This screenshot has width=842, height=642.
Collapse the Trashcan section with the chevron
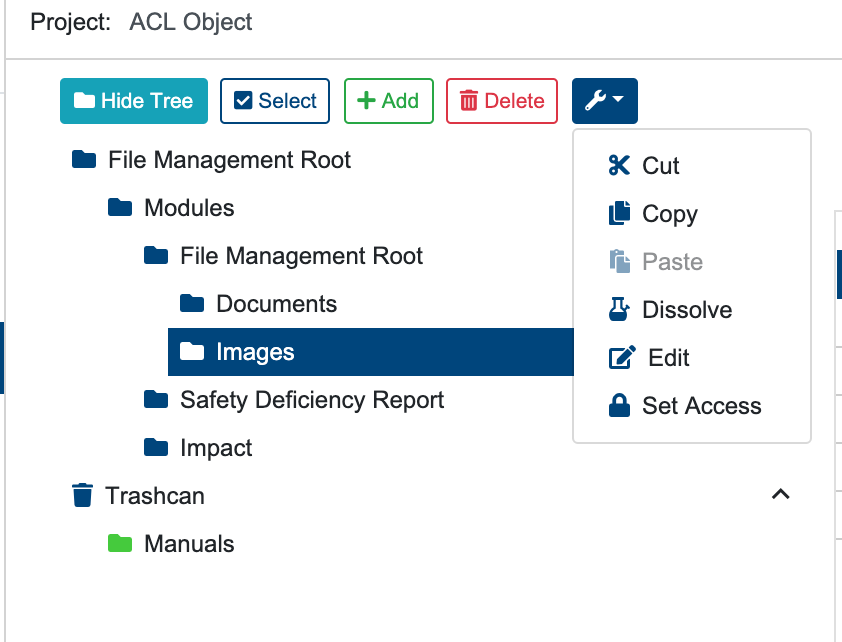[x=780, y=494]
